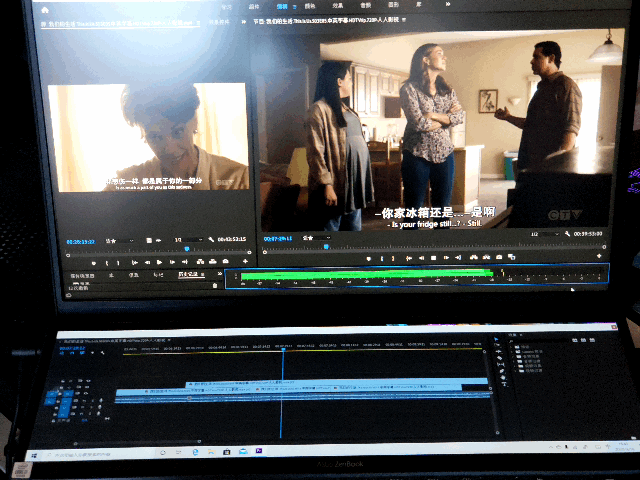Switch to the 颜色 workspace tab
Screen dimensions: 640x480
[310, 6]
